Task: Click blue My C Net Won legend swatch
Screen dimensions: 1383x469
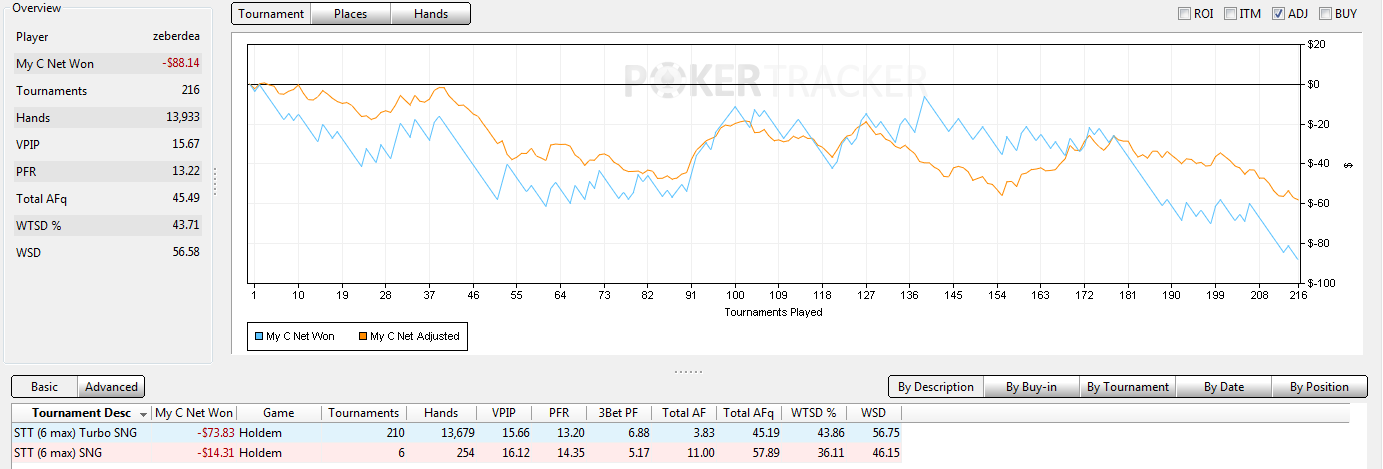Action: click(x=259, y=337)
